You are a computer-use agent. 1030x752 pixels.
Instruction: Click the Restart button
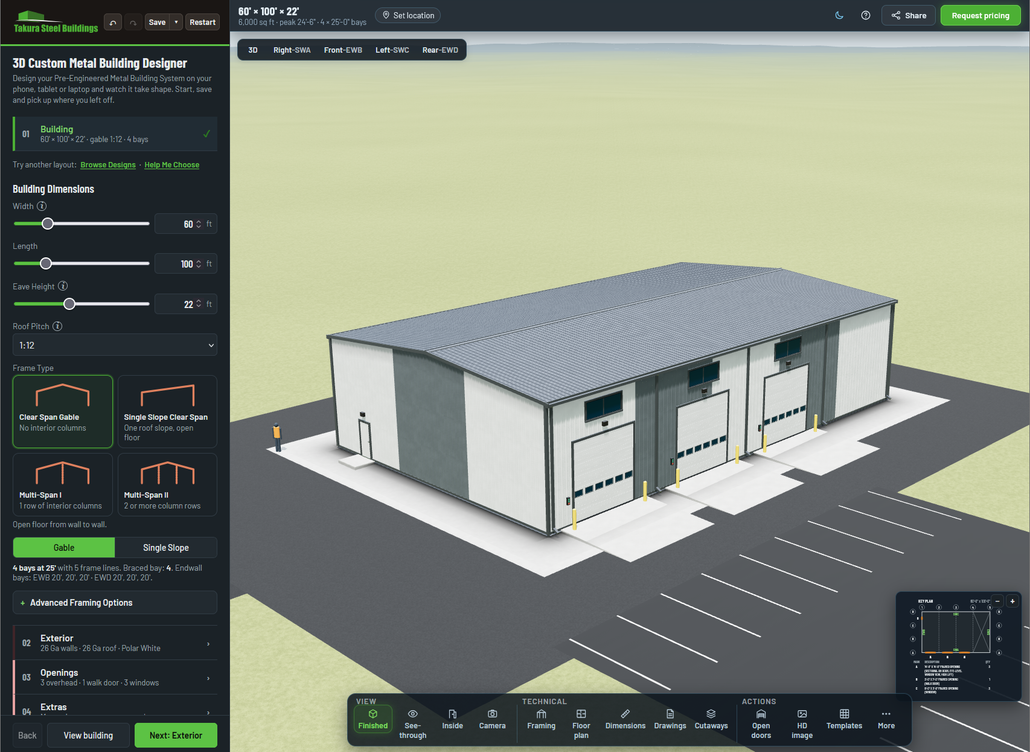pyautogui.click(x=202, y=22)
